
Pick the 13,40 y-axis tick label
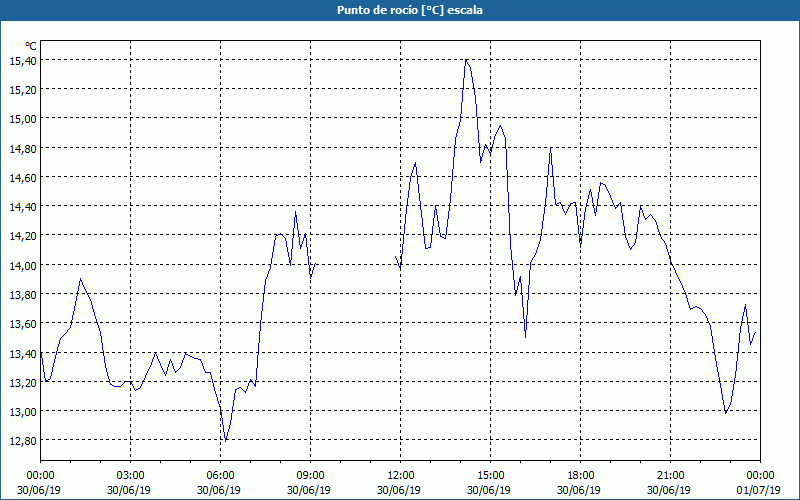tap(22, 353)
